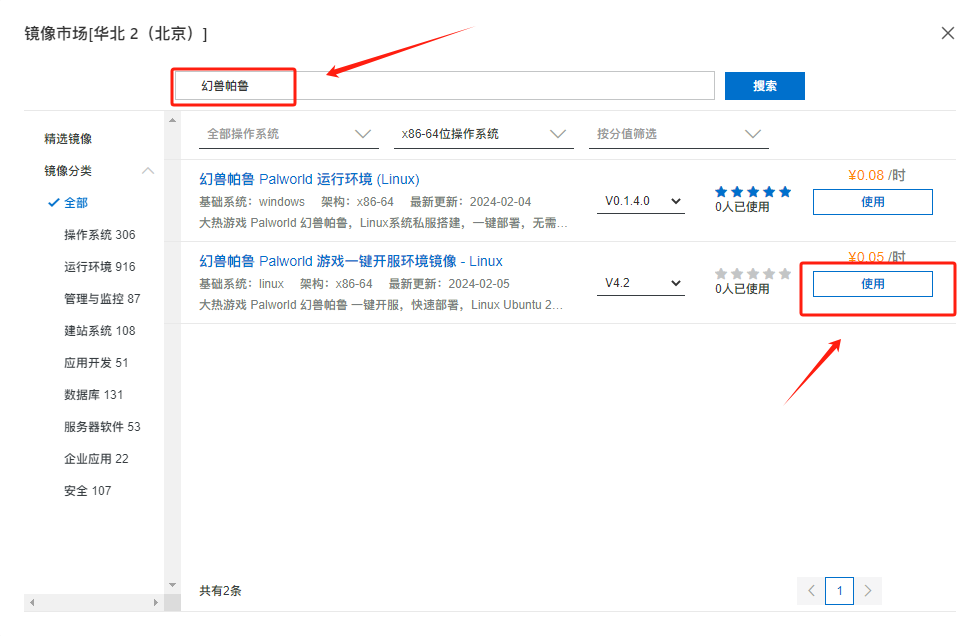Click the five-star rating of 运行环境 (Linux)

(753, 191)
